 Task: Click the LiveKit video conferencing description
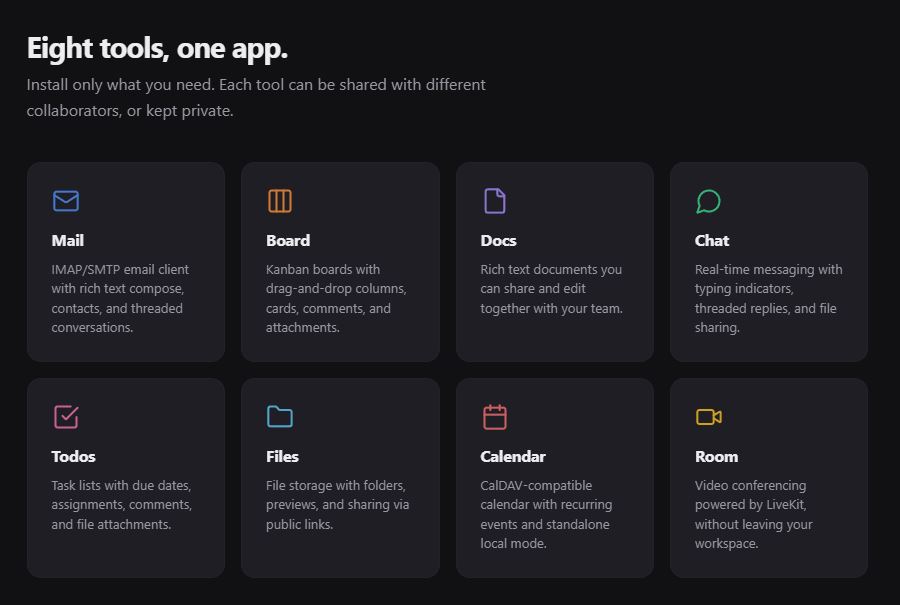click(753, 514)
